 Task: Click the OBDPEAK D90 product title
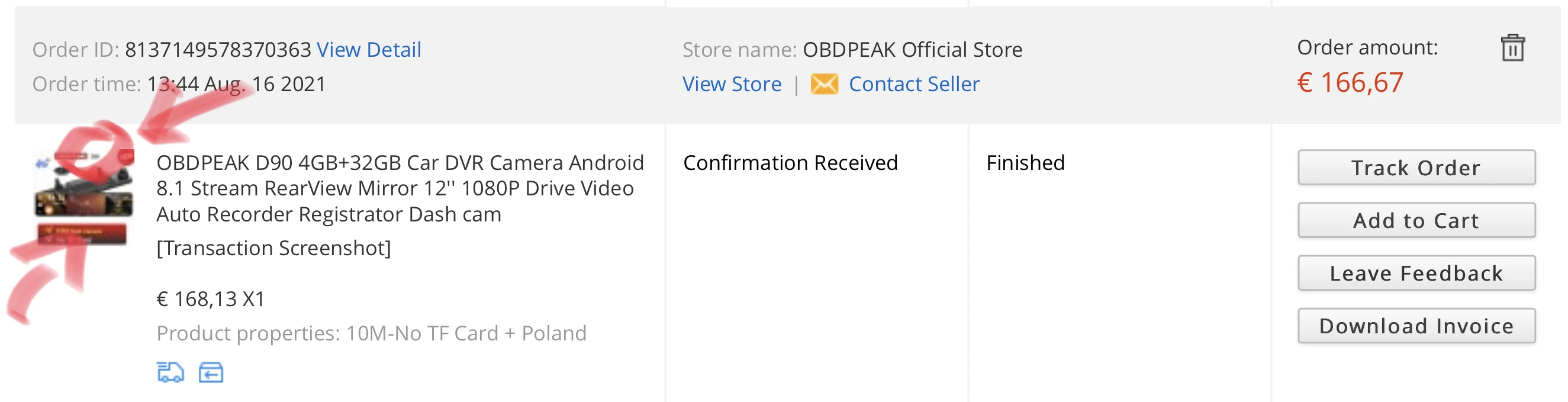pos(400,188)
